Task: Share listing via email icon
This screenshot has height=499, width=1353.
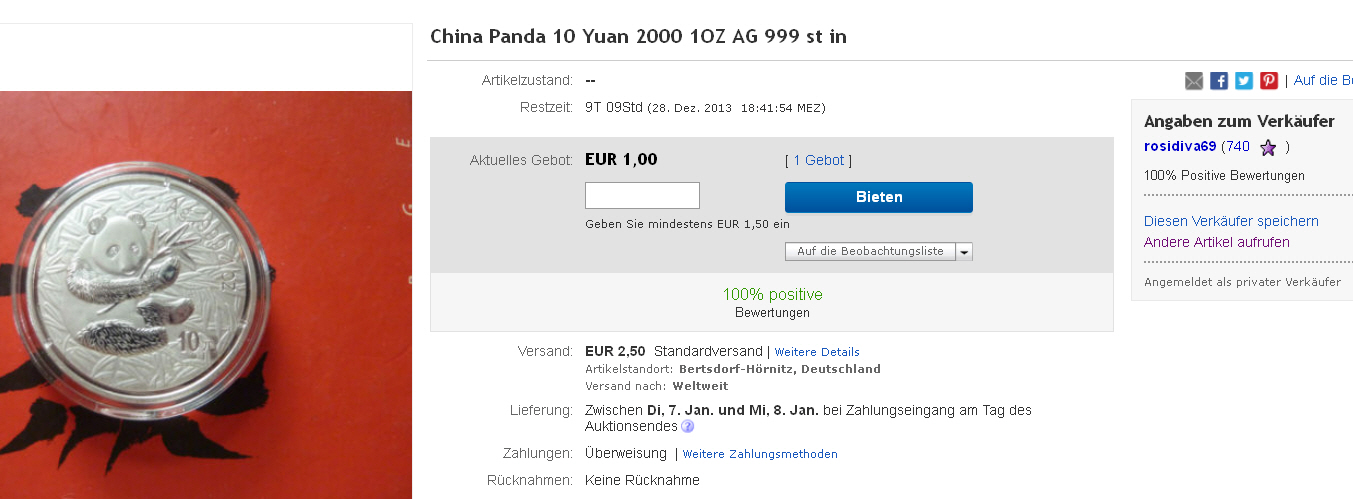Action: (x=1194, y=81)
